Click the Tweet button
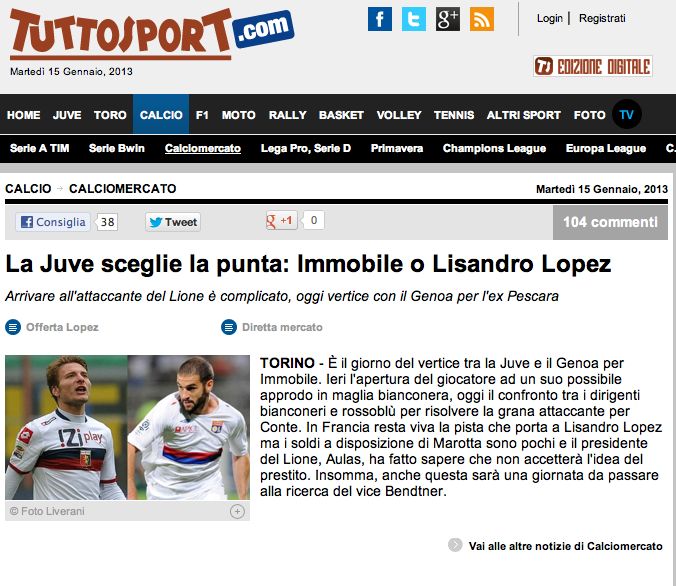 (173, 222)
